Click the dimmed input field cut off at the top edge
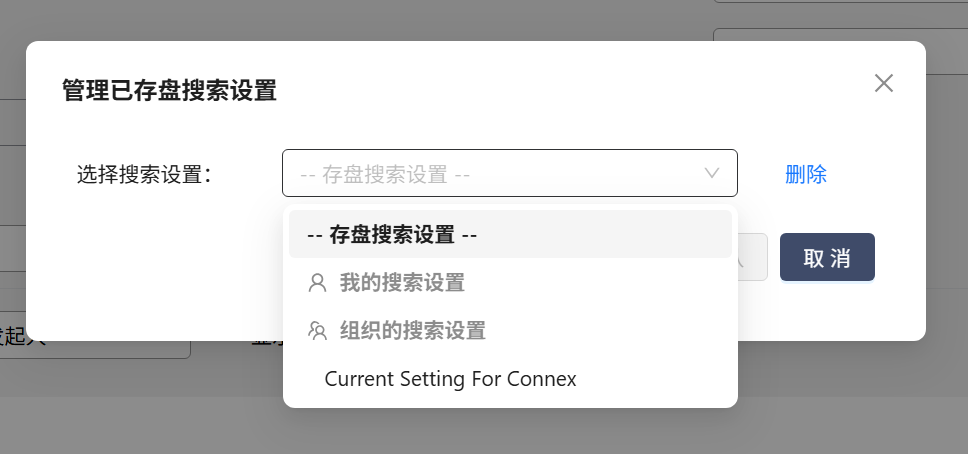968x454 pixels. (x=840, y=3)
